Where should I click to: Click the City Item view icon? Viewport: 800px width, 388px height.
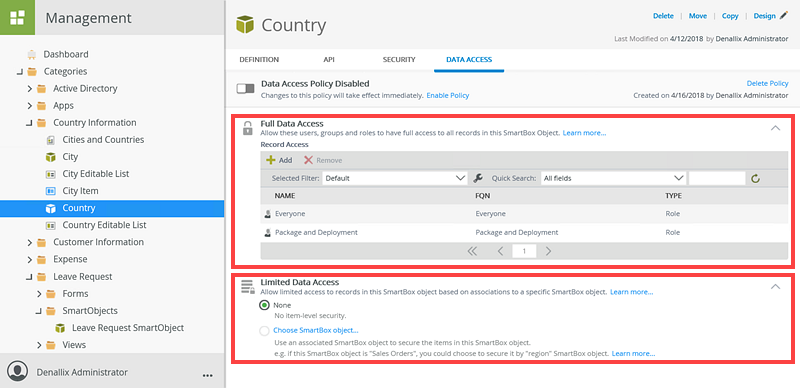[51, 191]
